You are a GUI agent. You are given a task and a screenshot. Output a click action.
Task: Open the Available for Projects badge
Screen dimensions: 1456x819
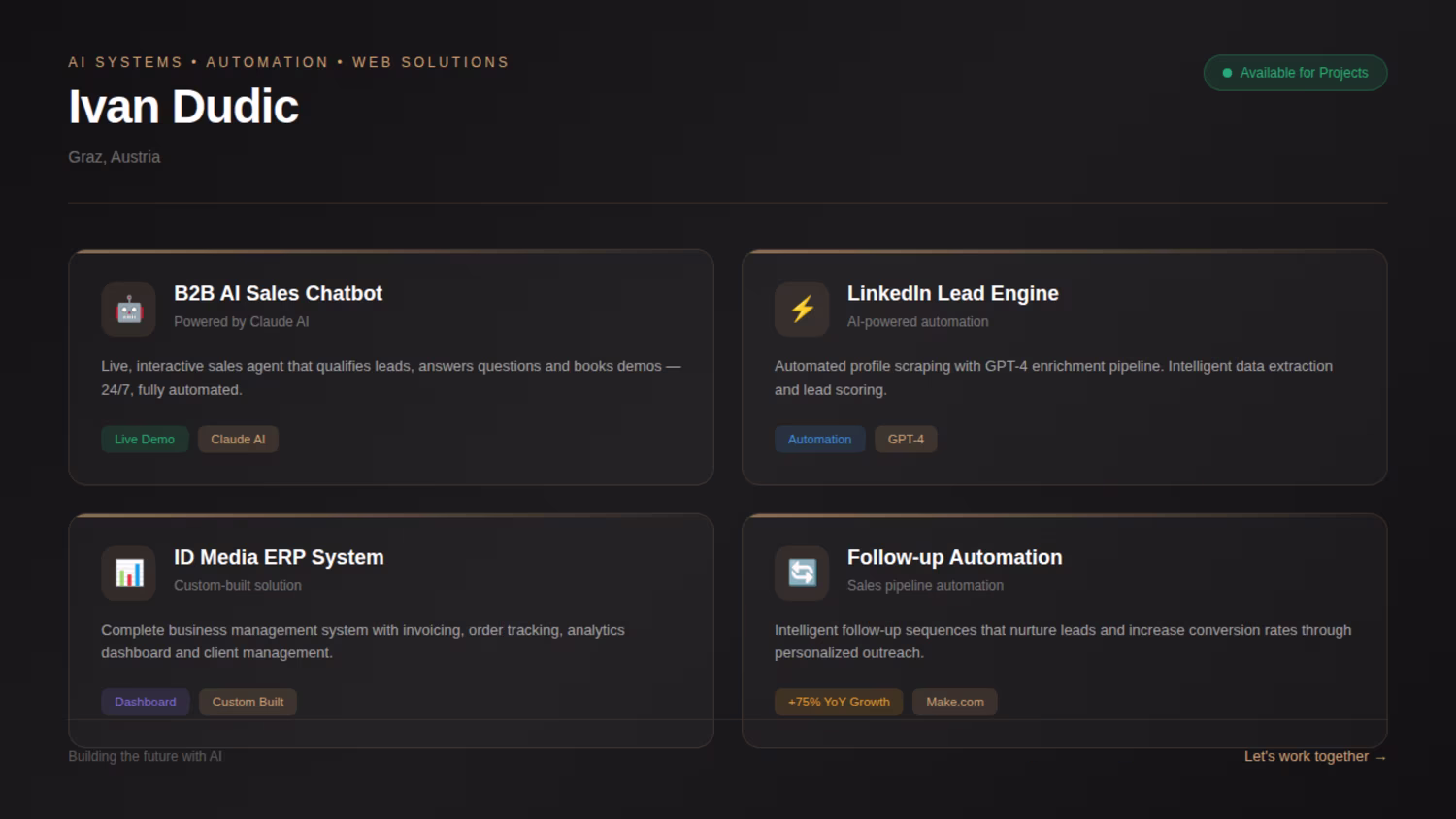coord(1295,73)
